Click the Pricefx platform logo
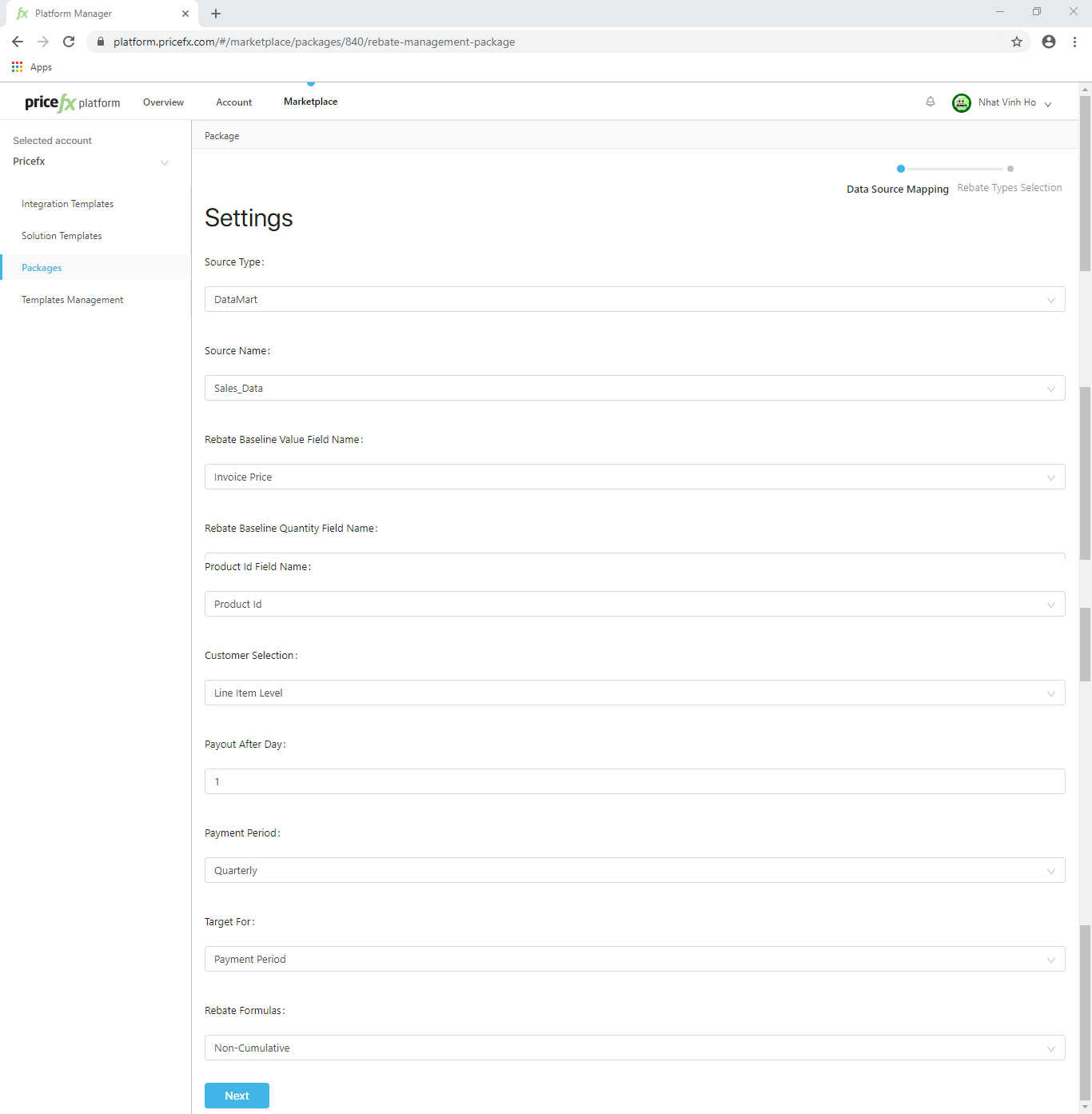 point(72,102)
